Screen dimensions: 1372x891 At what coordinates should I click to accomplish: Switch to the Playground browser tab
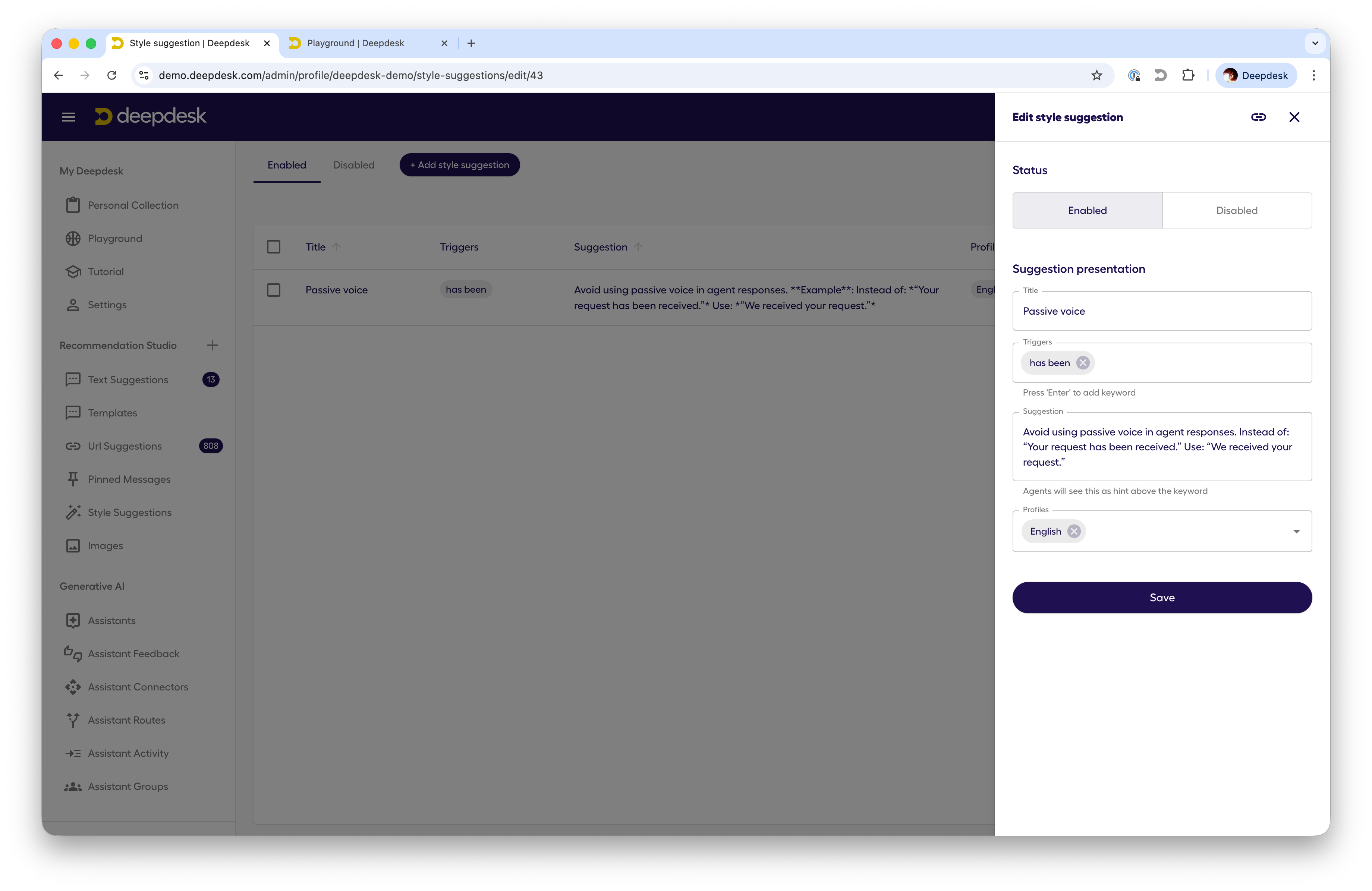pyautogui.click(x=355, y=43)
